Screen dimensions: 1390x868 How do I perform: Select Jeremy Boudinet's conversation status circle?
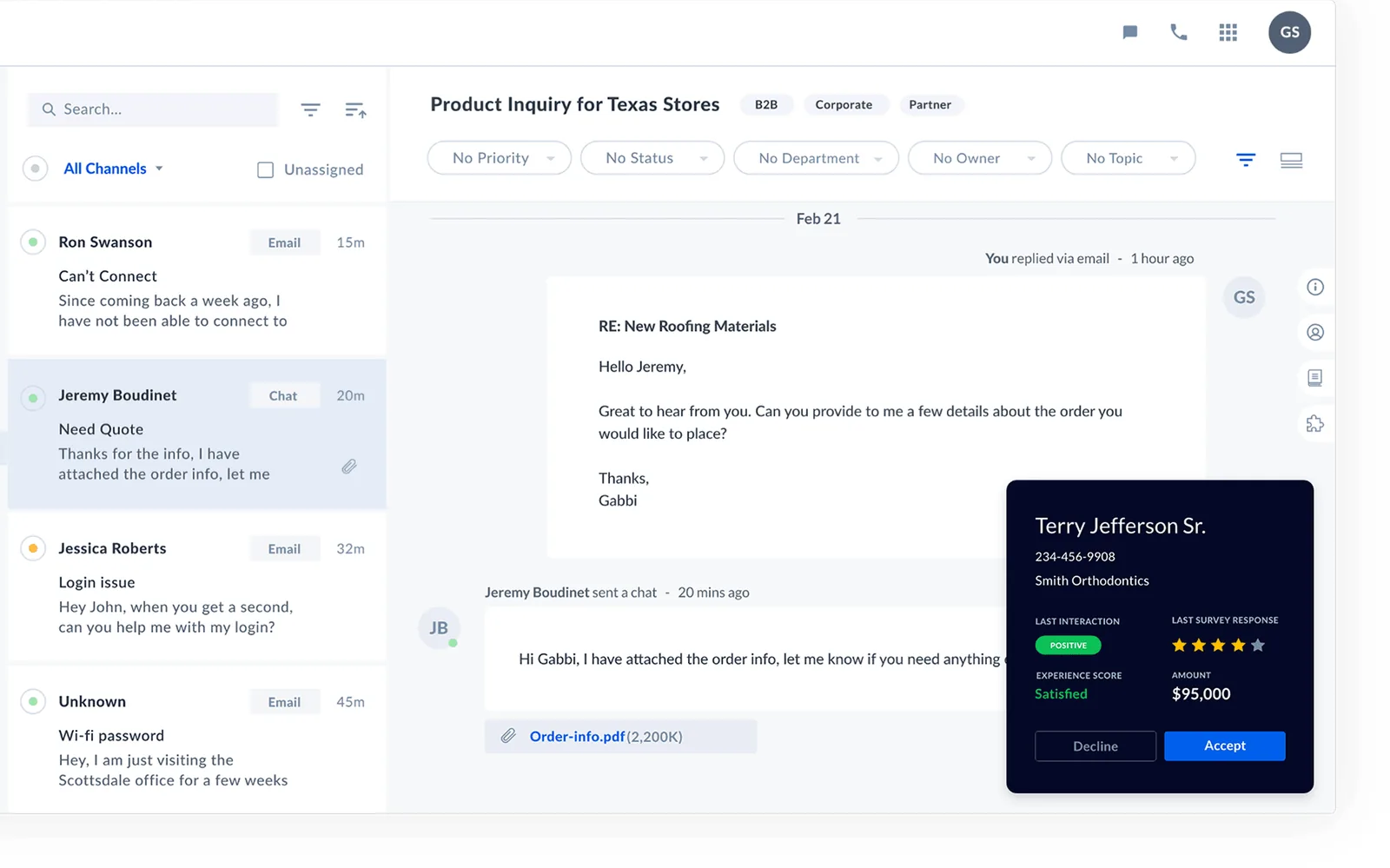(33, 398)
